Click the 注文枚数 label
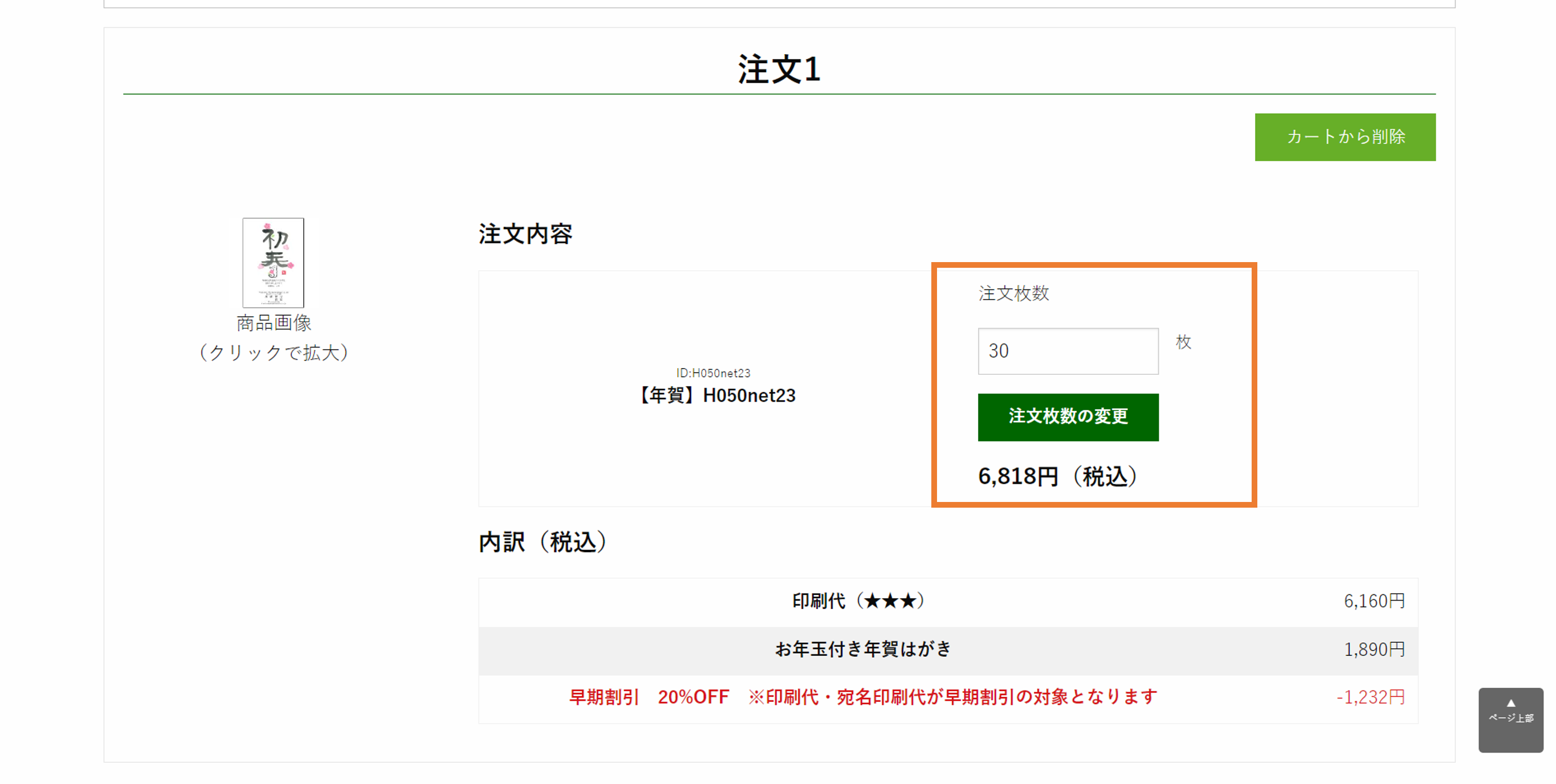This screenshot has width=1556, height=784. pyautogui.click(x=1013, y=293)
